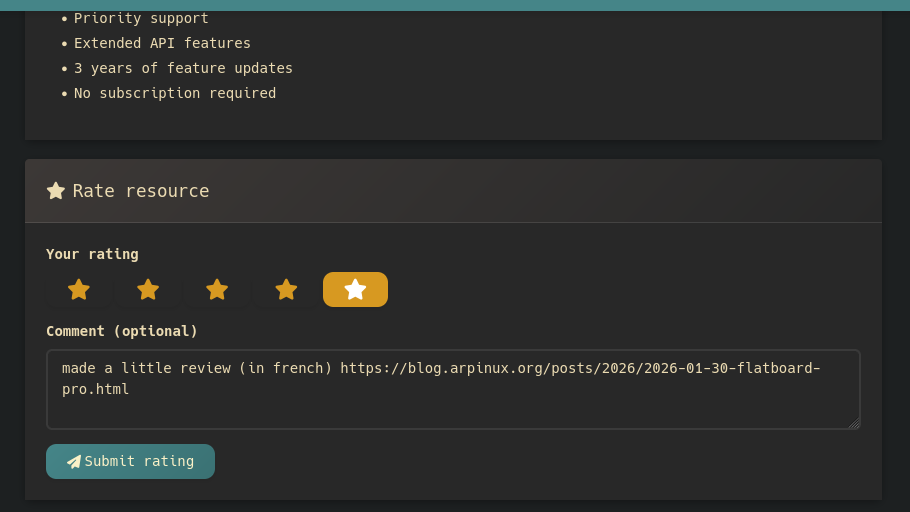Image resolution: width=910 pixels, height=512 pixels.
Task: Click the bullet before "Priority support"
Action: (65, 19)
